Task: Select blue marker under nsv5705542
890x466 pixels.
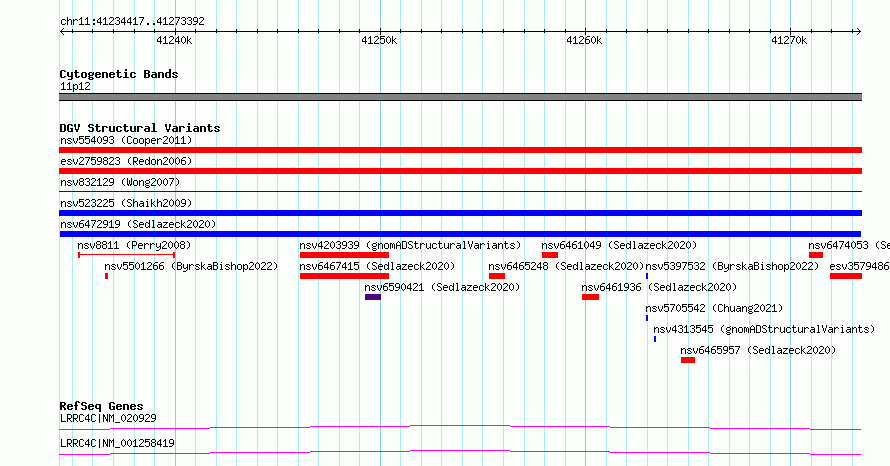Action: click(x=646, y=318)
